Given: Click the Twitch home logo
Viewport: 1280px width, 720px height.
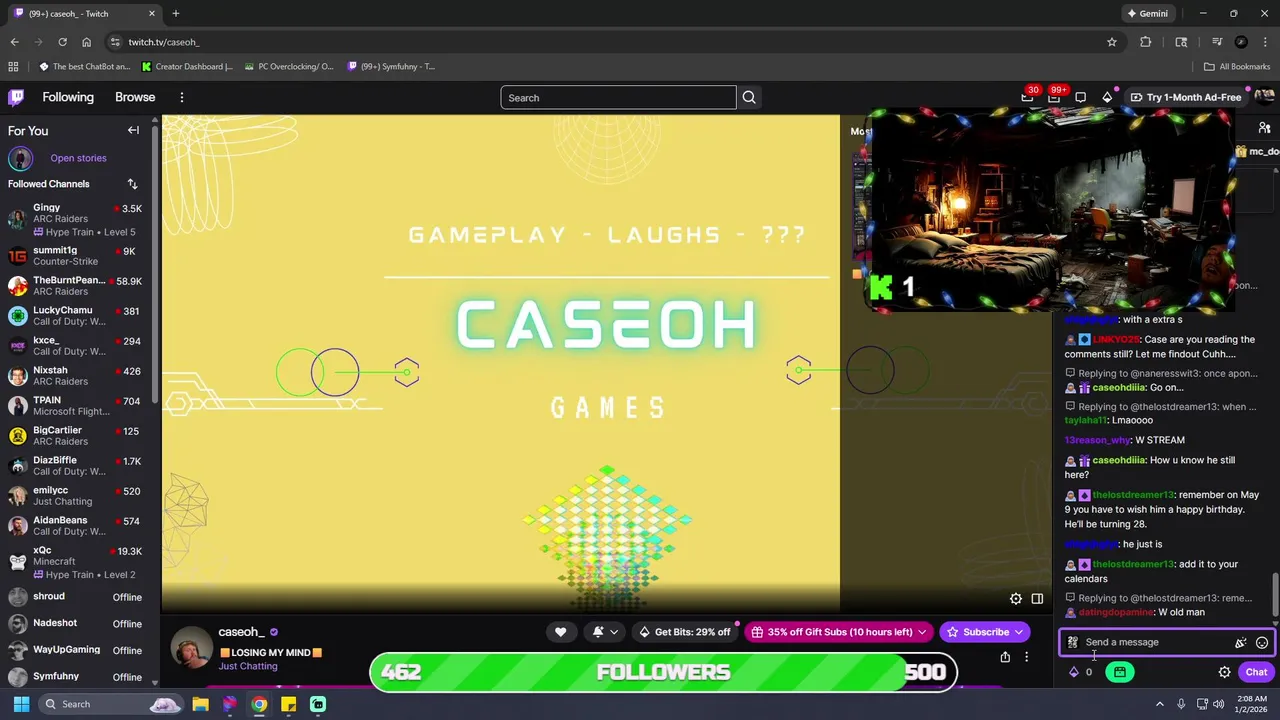Looking at the screenshot, I should [x=16, y=97].
